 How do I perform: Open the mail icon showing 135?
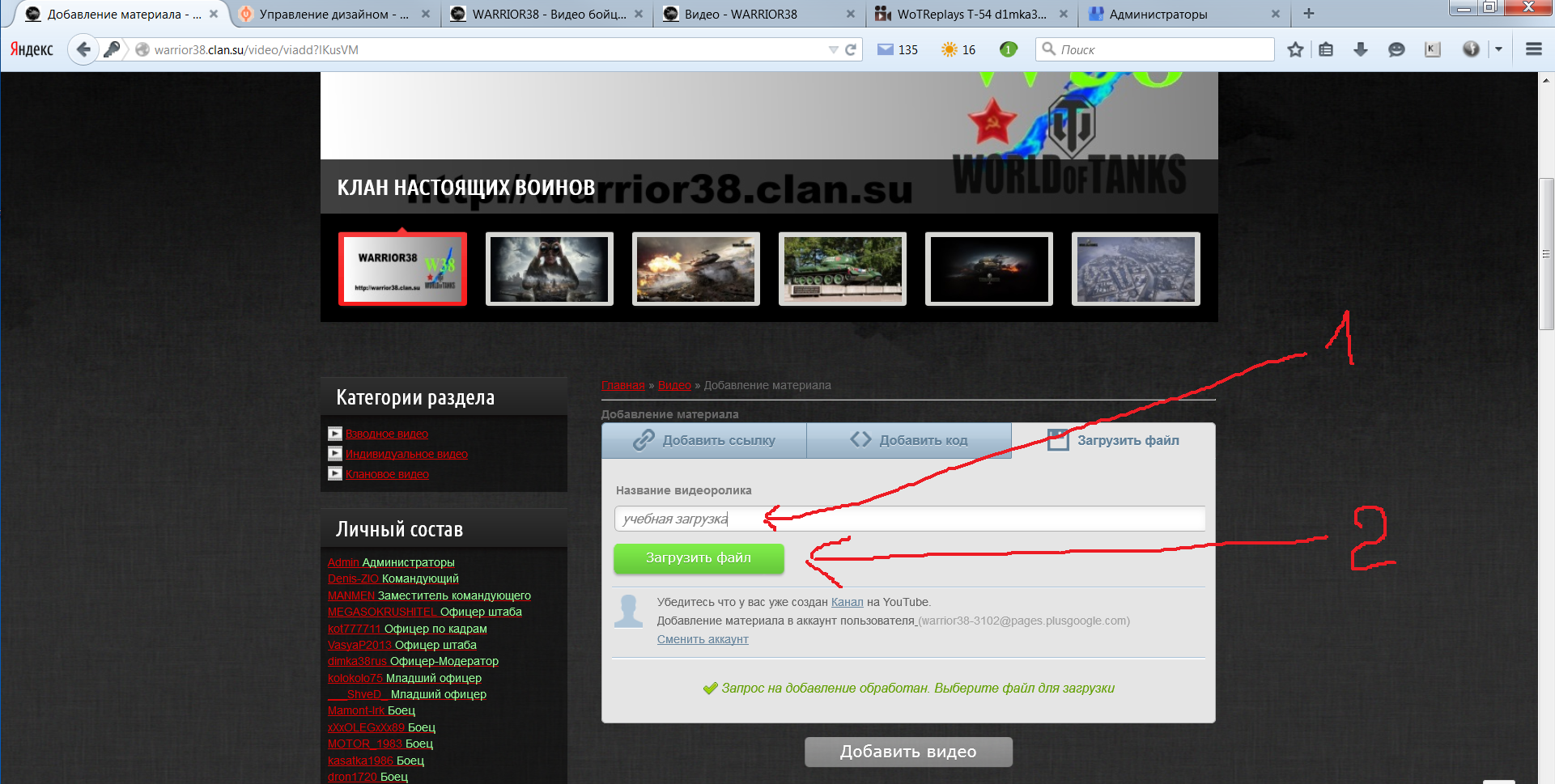tap(886, 49)
